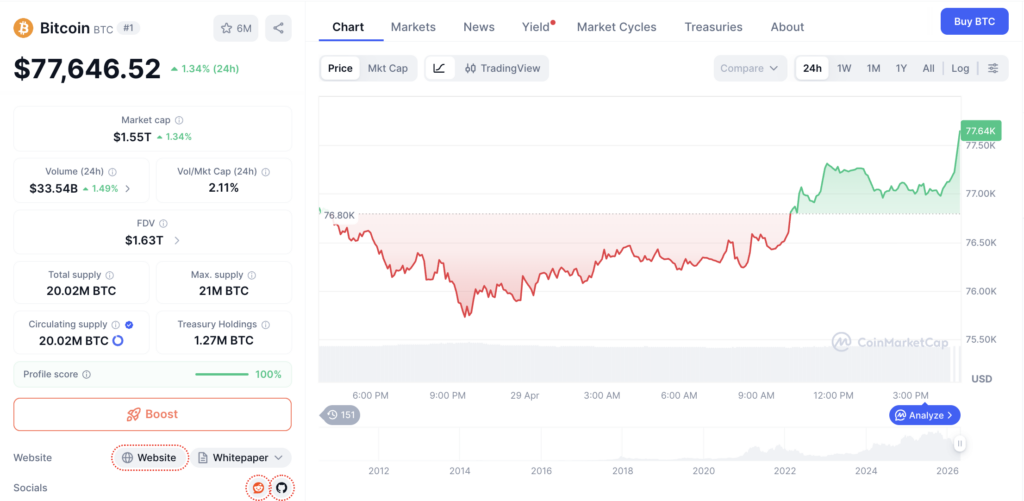The image size is (1024, 501).
Task: Click the Market cap info icon
Action: [x=179, y=120]
